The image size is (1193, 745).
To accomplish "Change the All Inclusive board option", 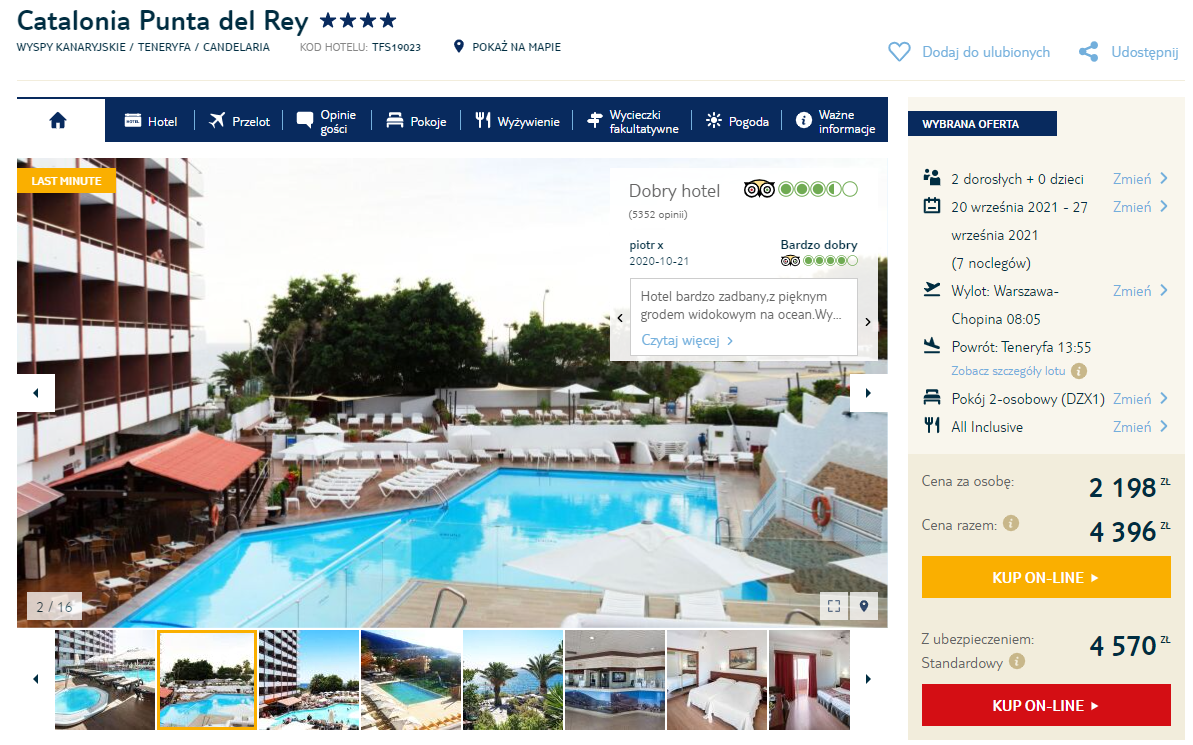I will [1140, 427].
